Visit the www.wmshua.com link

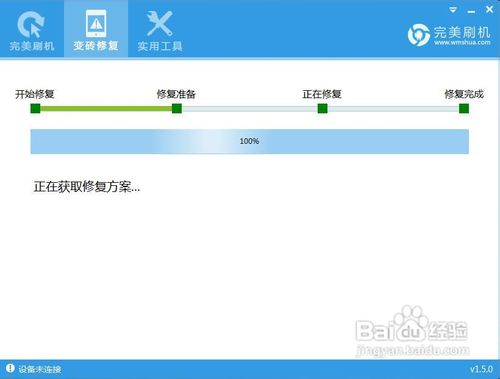[462, 43]
